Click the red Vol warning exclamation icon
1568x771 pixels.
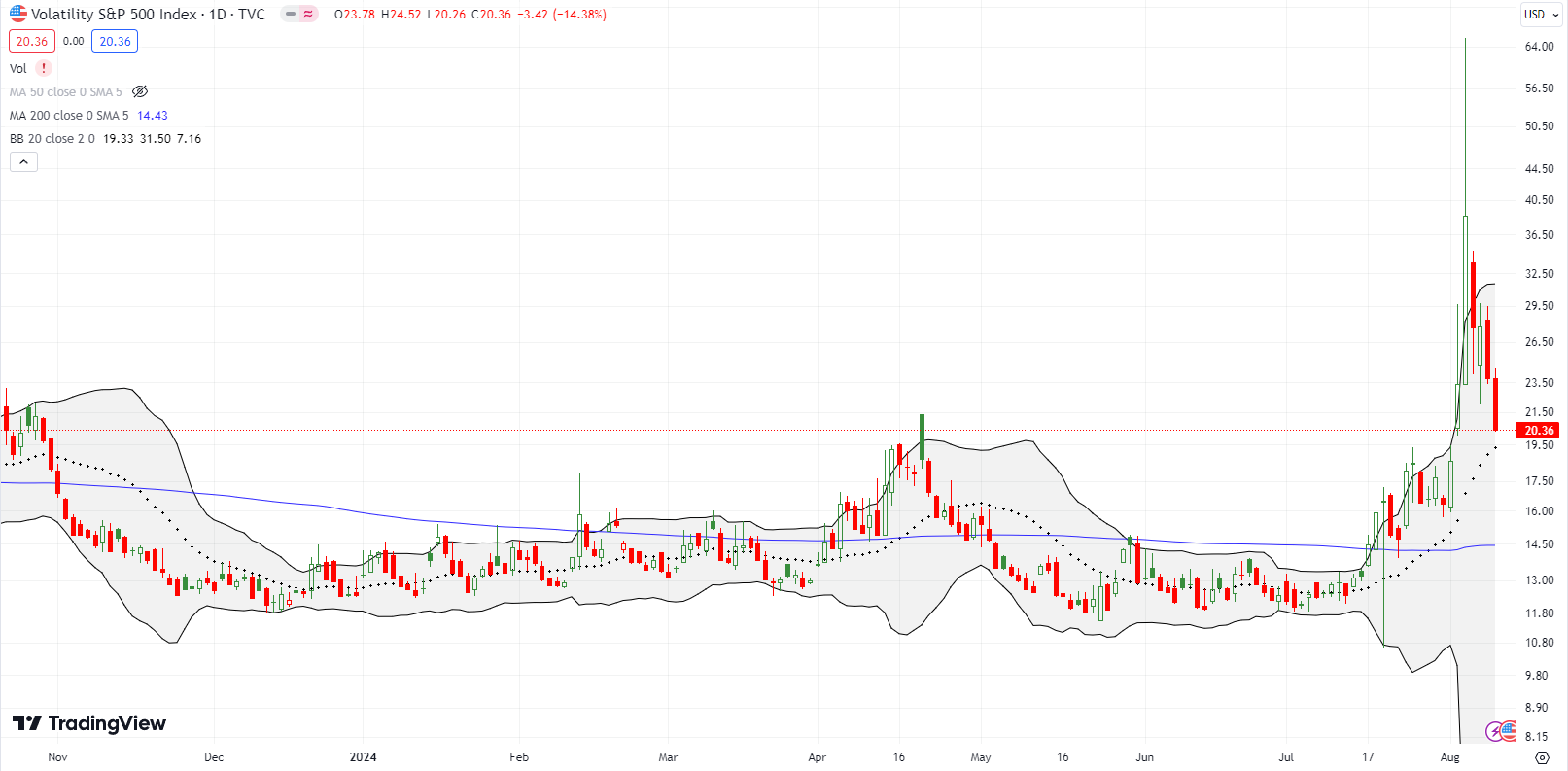click(43, 68)
